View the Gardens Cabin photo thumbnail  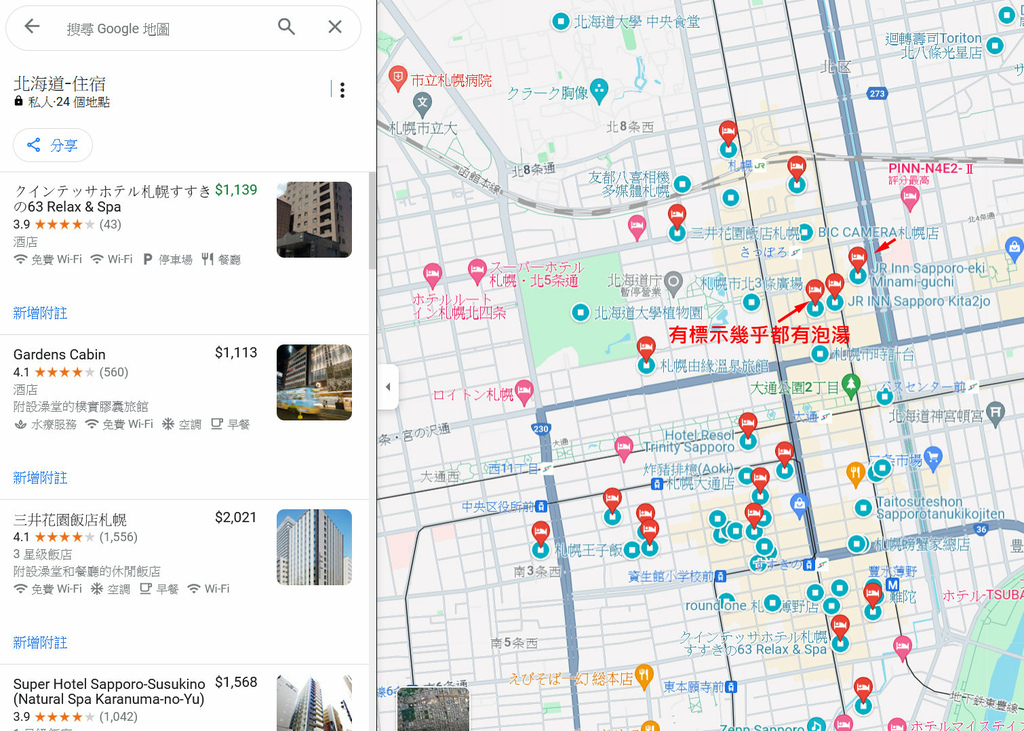tap(314, 382)
